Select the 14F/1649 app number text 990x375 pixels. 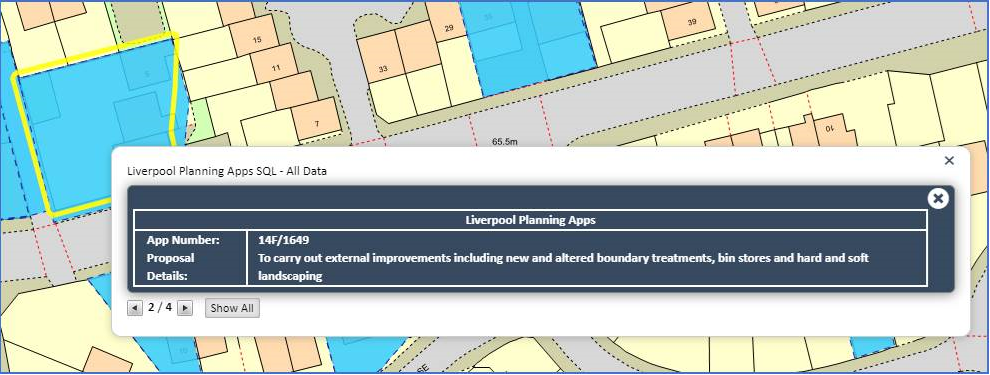(283, 240)
